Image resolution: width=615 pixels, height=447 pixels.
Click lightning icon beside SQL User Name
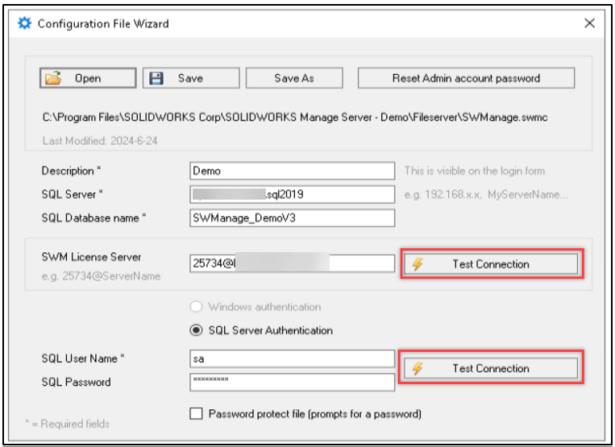pos(417,368)
